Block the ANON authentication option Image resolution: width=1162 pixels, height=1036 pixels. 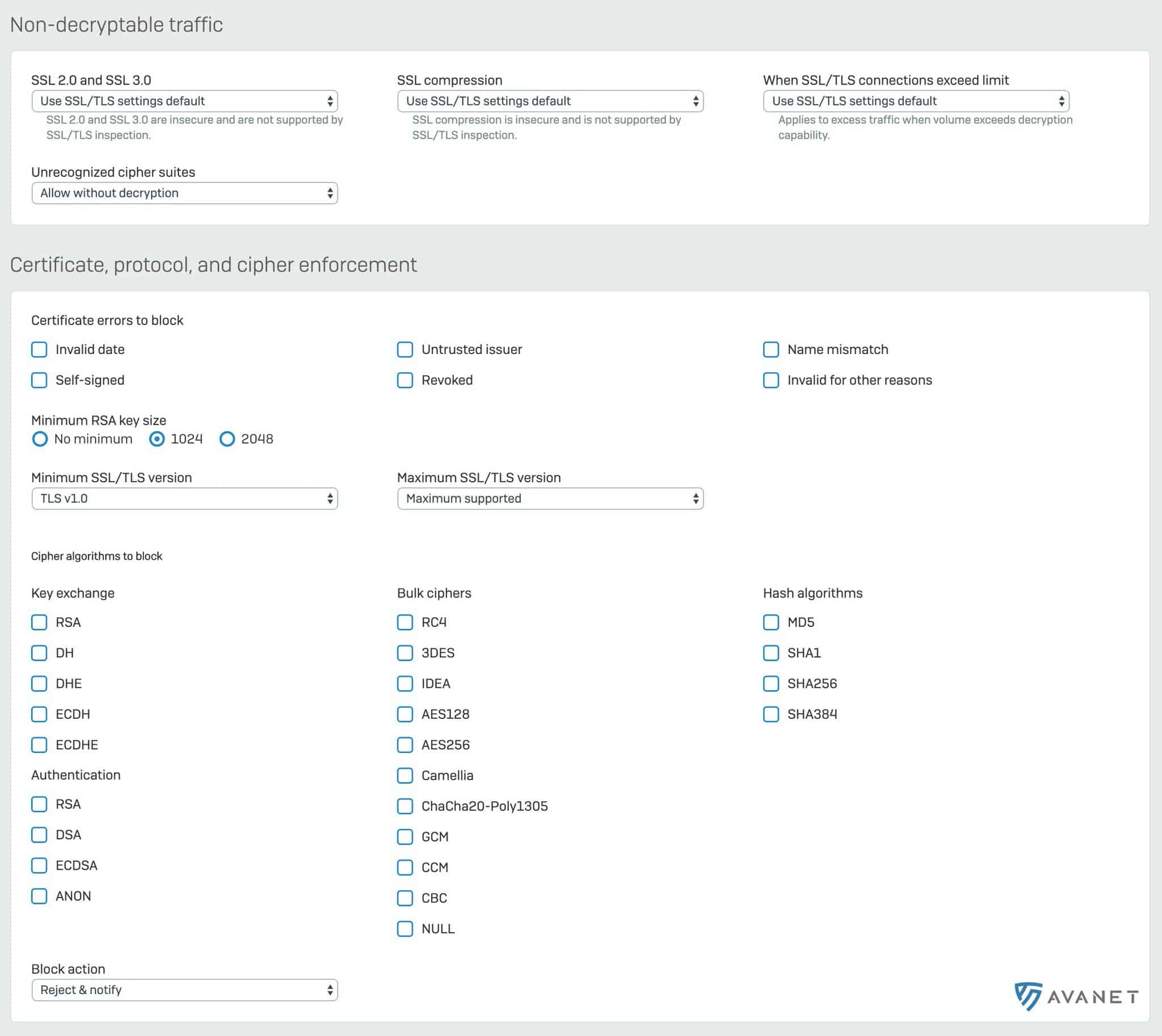[x=39, y=896]
